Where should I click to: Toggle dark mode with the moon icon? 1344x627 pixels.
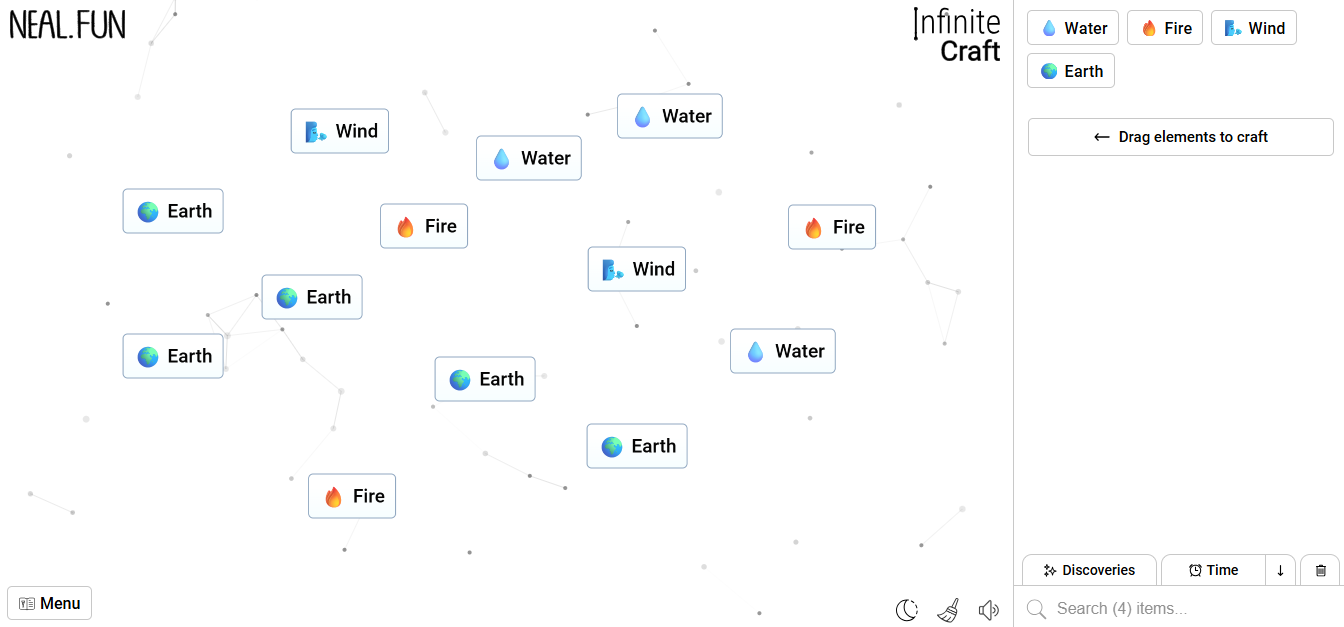(x=907, y=609)
